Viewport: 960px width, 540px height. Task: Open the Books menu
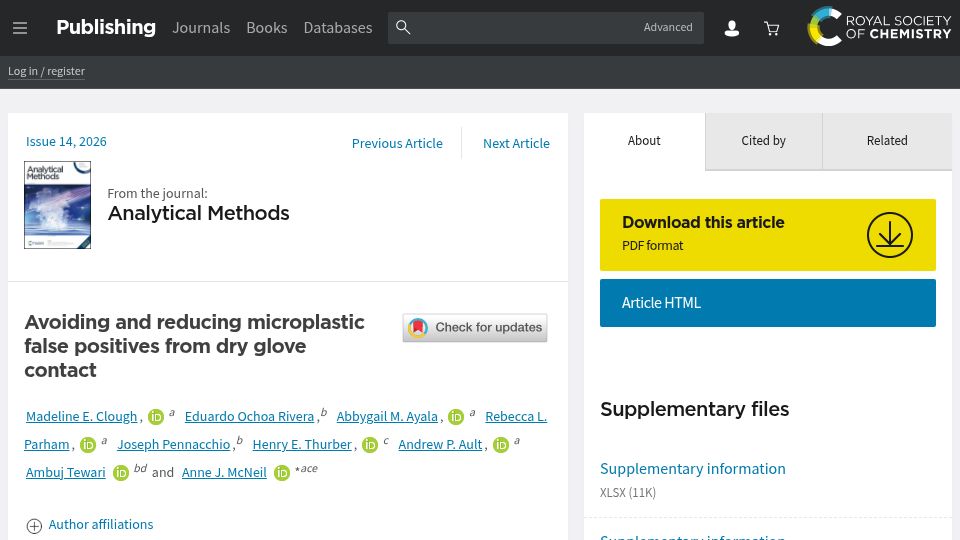coord(266,28)
